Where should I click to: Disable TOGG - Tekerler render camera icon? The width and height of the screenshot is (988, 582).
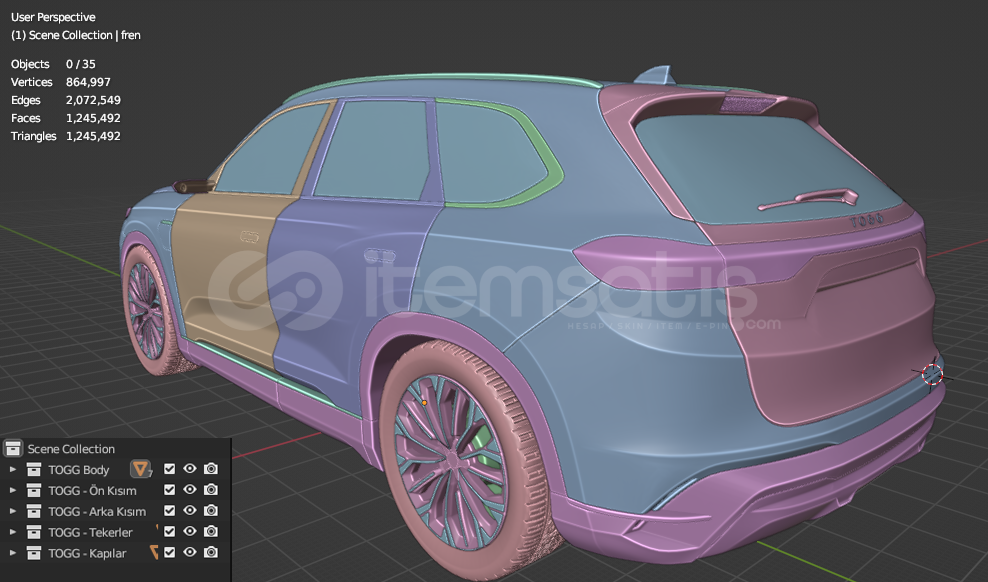[211, 531]
